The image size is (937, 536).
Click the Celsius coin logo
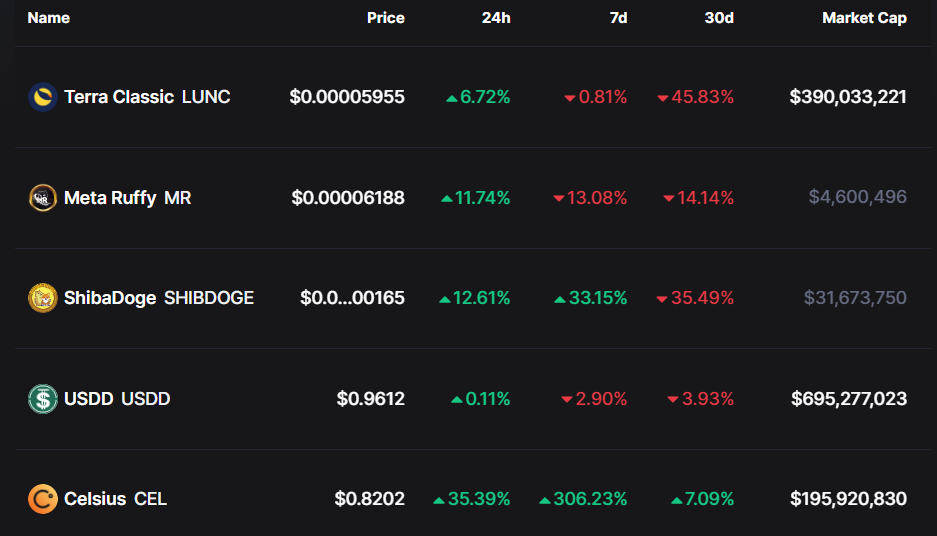point(42,499)
